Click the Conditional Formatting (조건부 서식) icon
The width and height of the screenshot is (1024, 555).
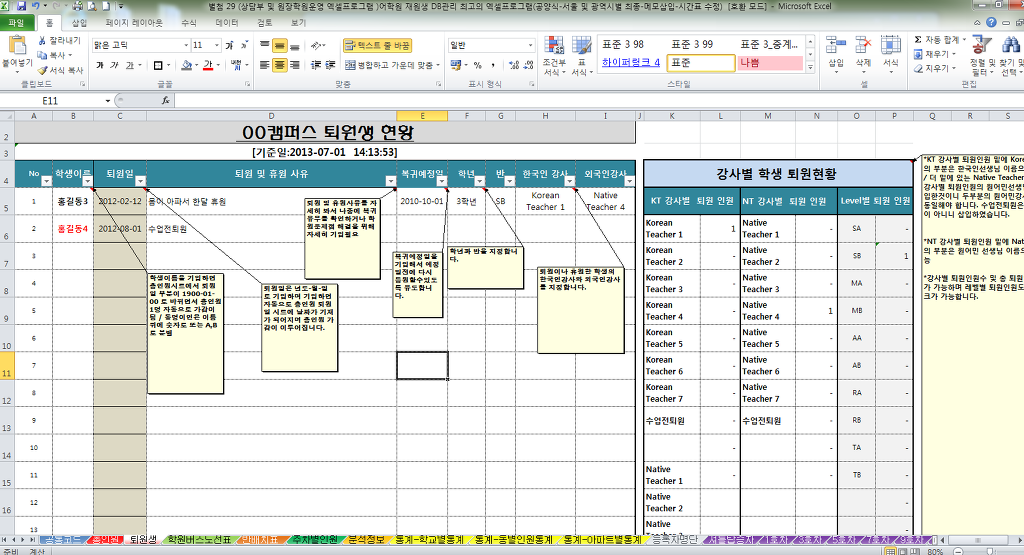(554, 46)
